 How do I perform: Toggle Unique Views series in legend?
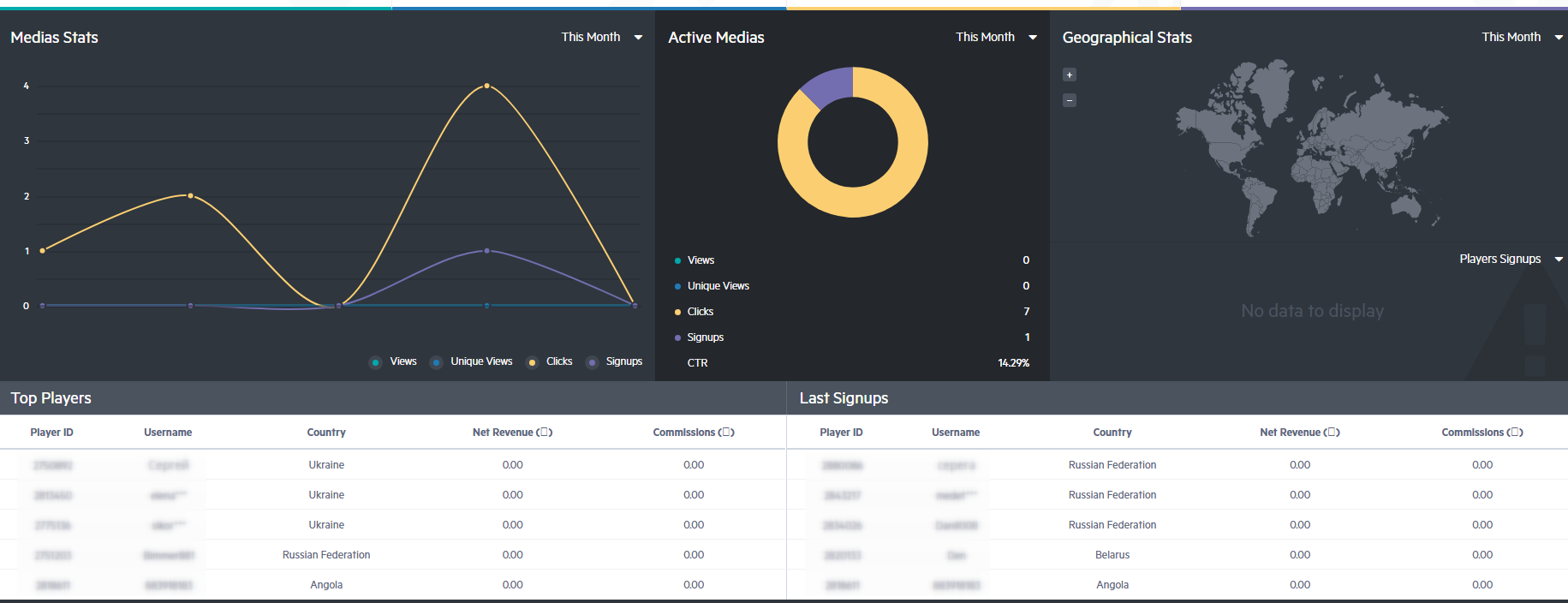pyautogui.click(x=471, y=361)
